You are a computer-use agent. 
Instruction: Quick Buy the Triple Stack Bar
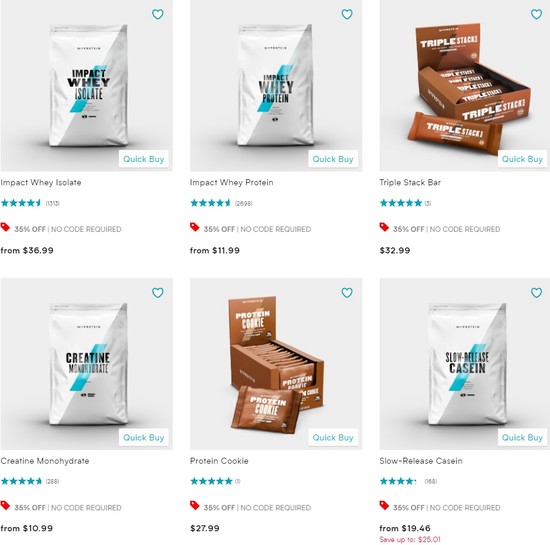(522, 159)
